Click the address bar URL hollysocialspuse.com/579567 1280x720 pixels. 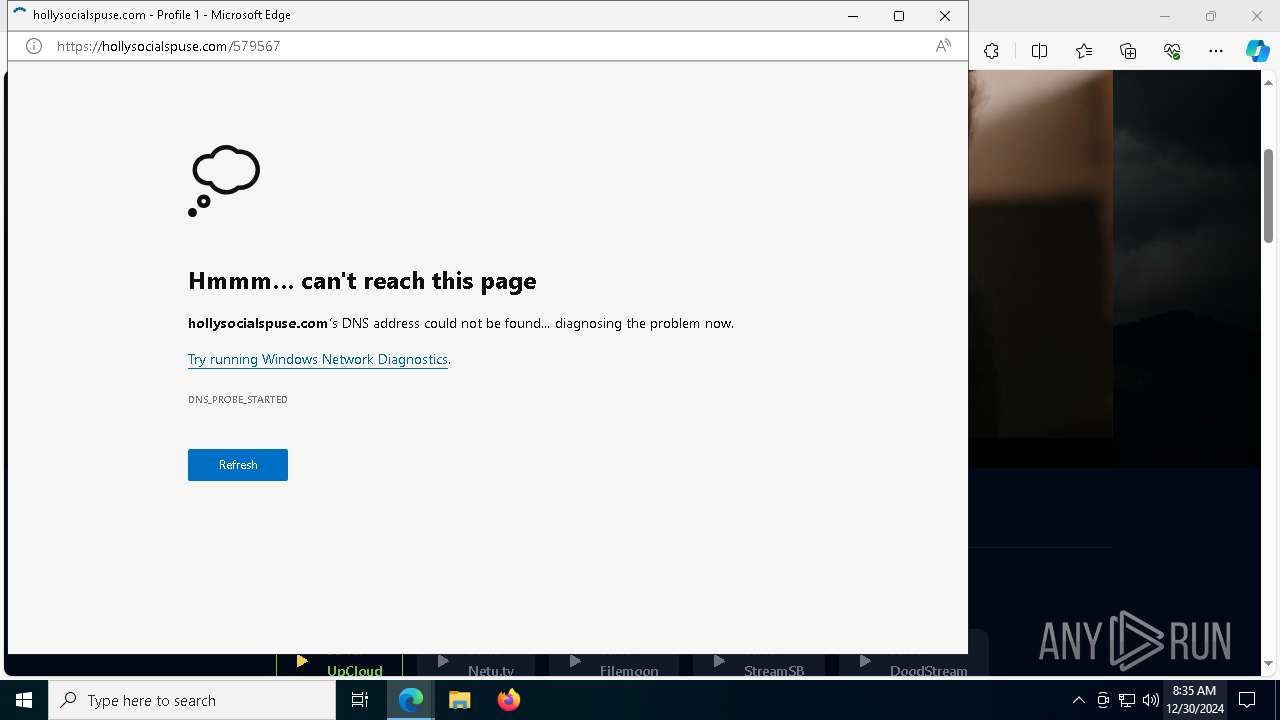click(x=168, y=46)
